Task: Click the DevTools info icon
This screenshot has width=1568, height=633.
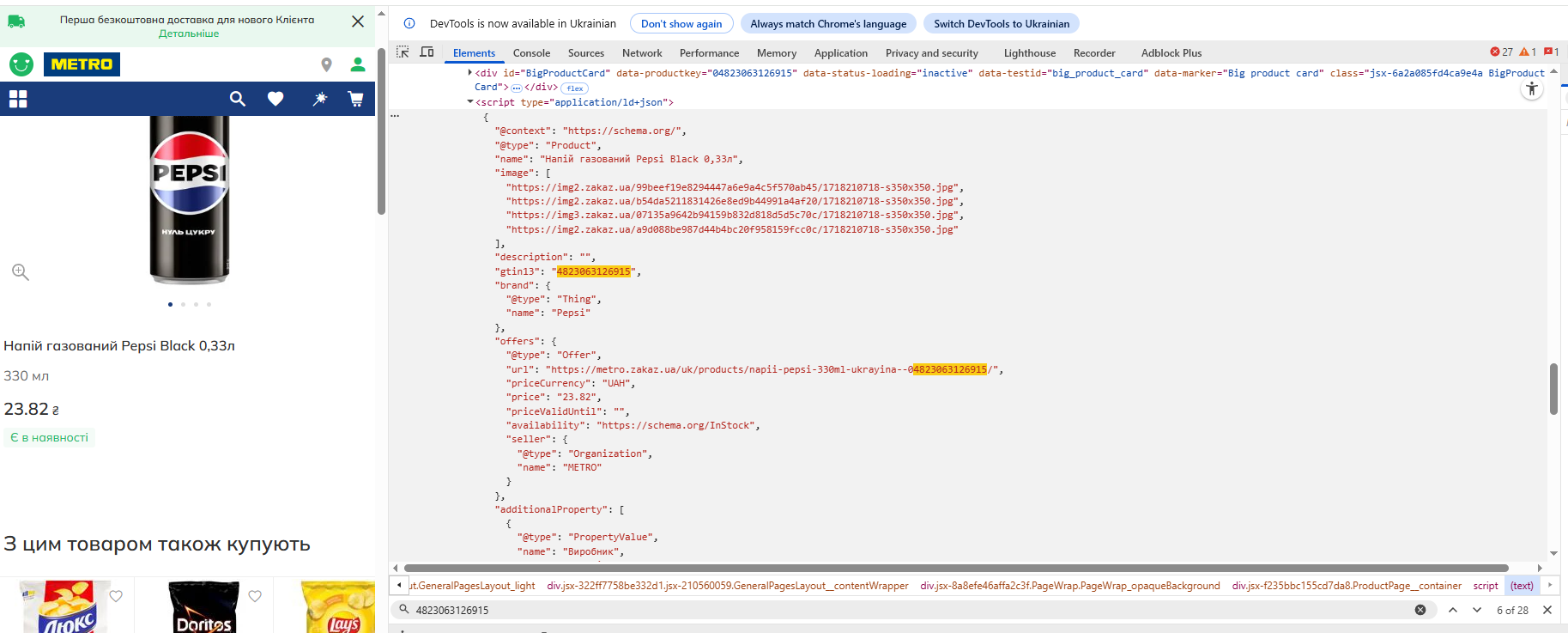Action: pos(409,23)
